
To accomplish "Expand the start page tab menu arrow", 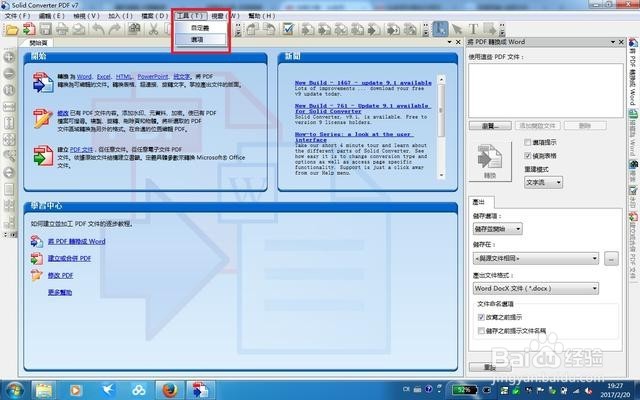I will [x=449, y=42].
